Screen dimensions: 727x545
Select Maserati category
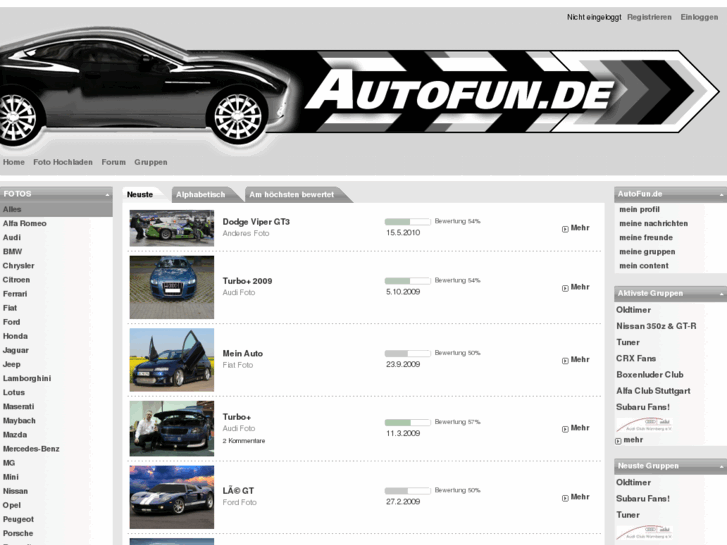18,406
